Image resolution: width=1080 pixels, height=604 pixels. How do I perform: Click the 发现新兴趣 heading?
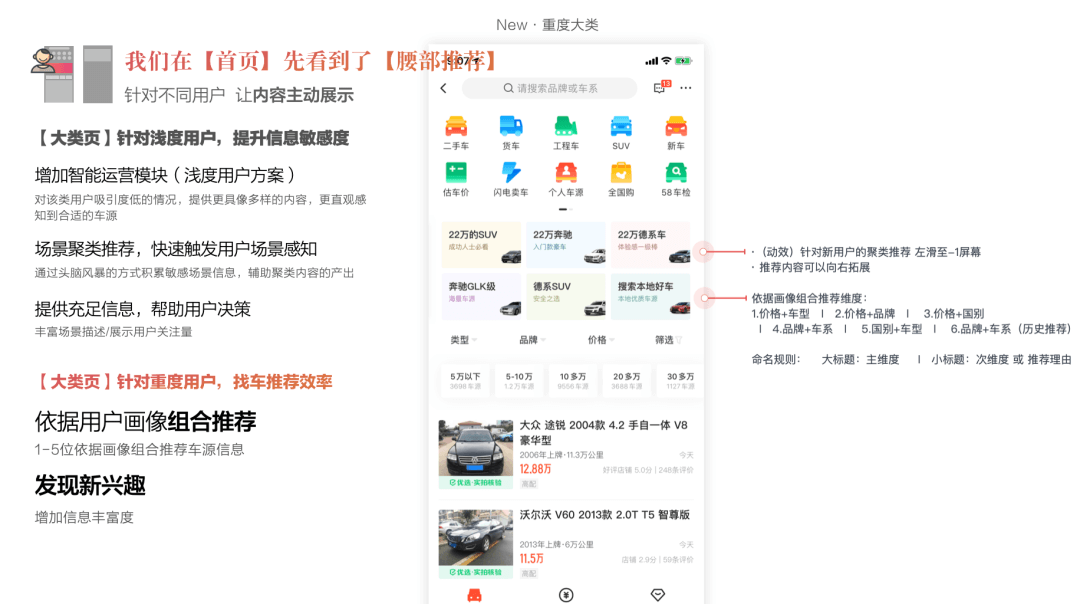tap(90, 485)
